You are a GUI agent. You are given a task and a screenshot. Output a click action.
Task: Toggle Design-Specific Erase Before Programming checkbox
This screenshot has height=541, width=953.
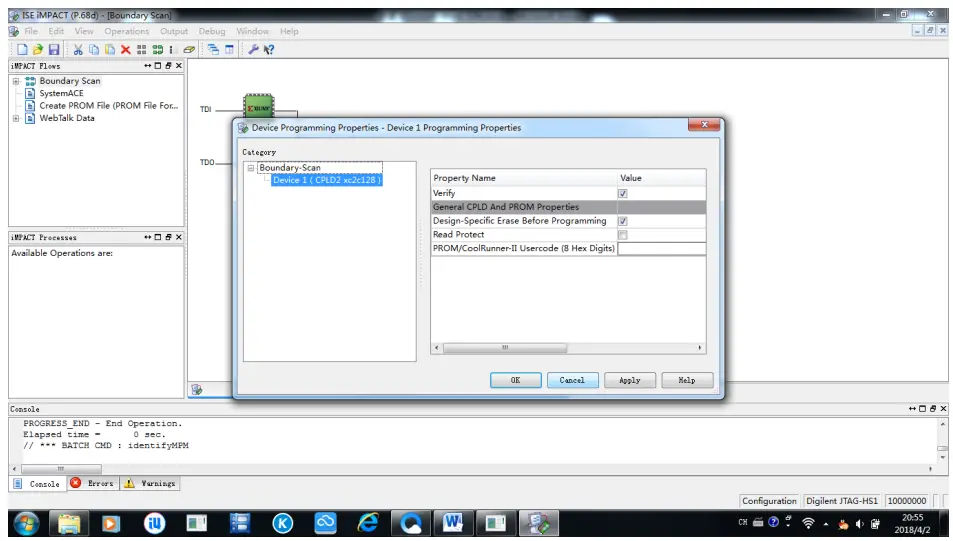pyautogui.click(x=622, y=221)
